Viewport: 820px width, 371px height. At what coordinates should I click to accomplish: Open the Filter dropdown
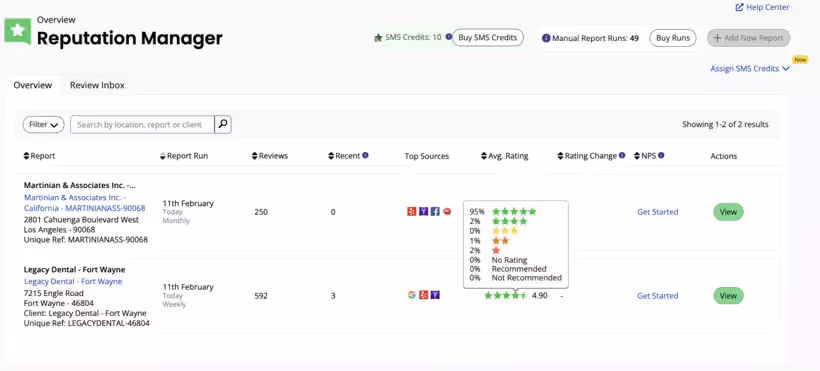43,125
